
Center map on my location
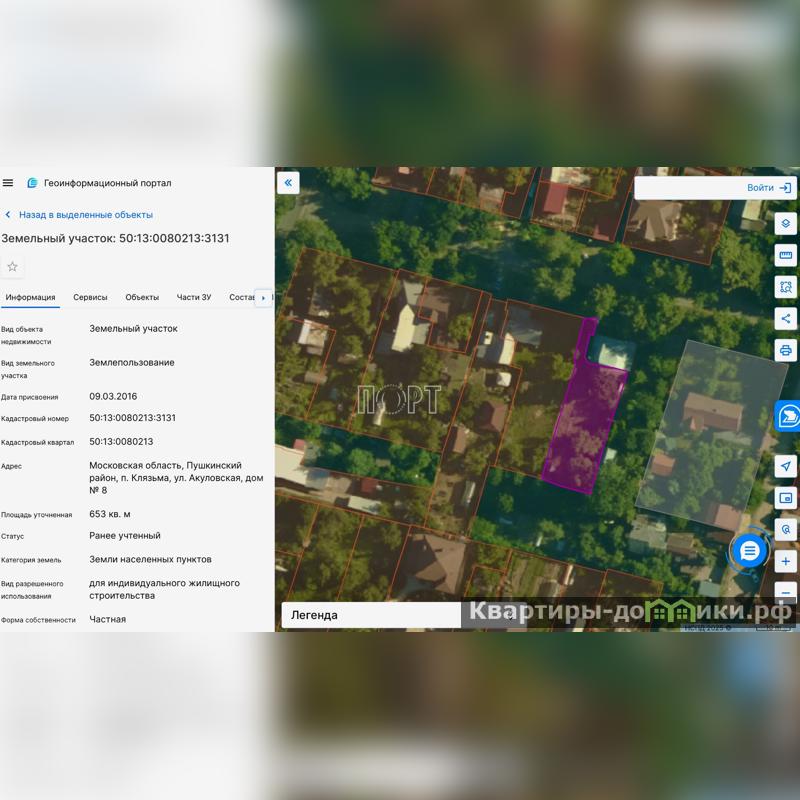point(786,466)
